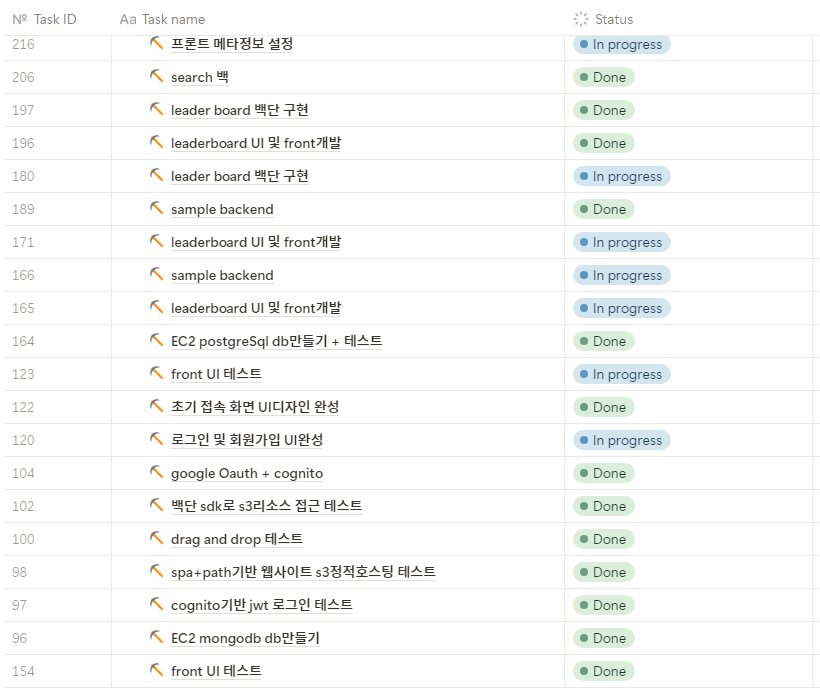Click the hammer icon in row 196

tap(156, 142)
